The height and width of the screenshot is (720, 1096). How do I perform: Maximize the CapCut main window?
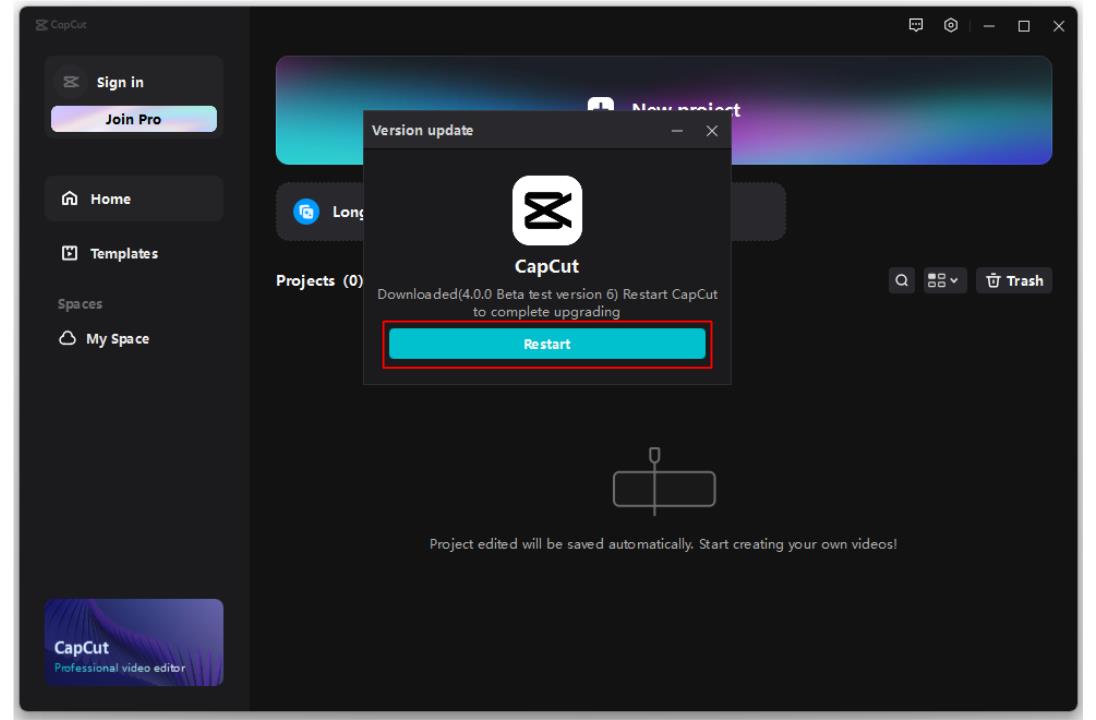click(x=1023, y=26)
